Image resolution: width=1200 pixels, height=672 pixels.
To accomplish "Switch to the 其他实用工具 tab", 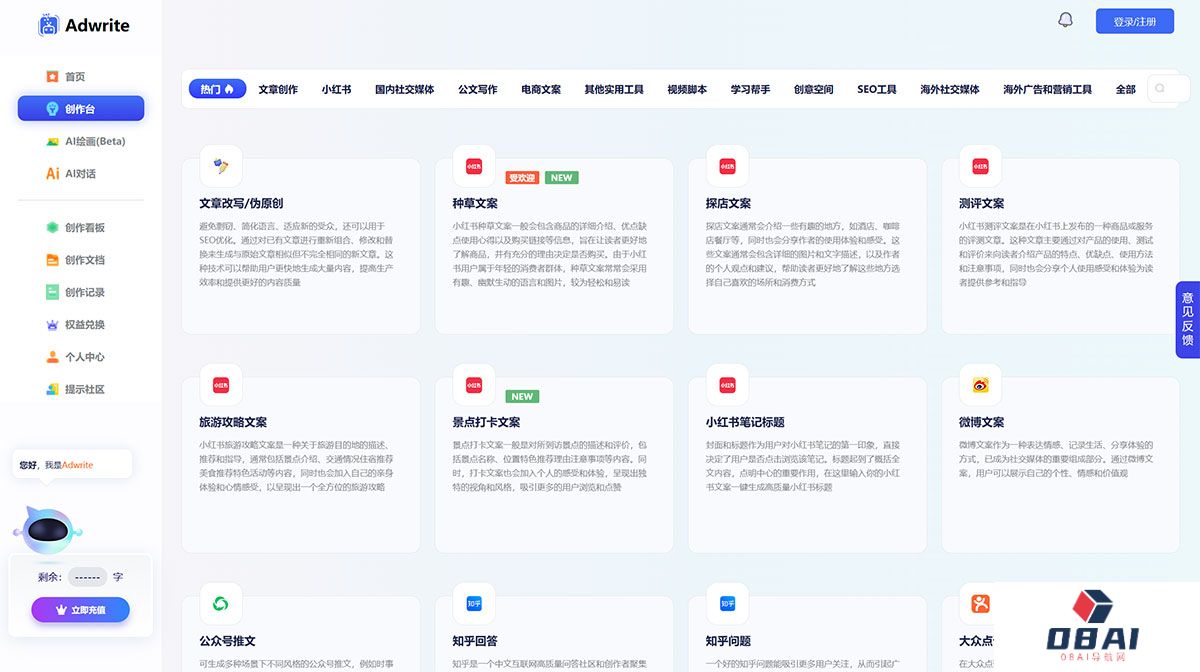I will [614, 90].
